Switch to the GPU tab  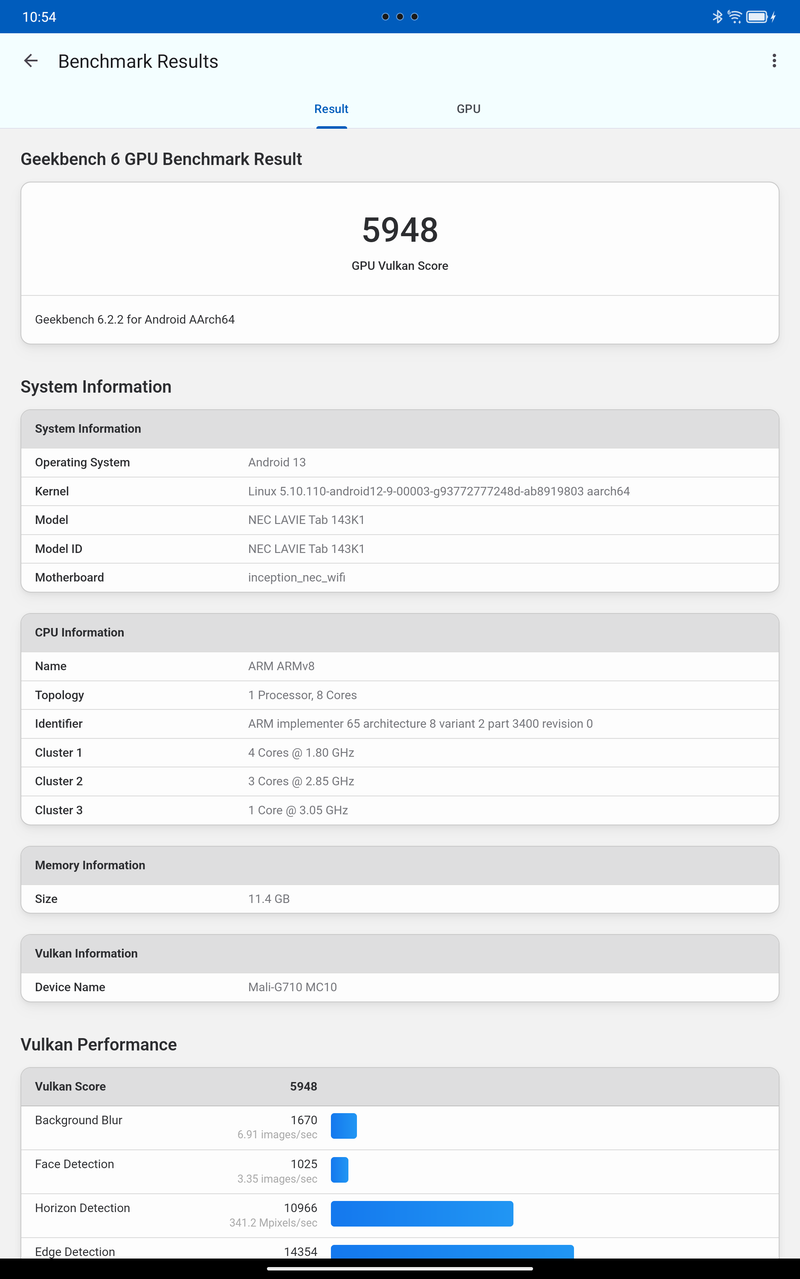(468, 109)
